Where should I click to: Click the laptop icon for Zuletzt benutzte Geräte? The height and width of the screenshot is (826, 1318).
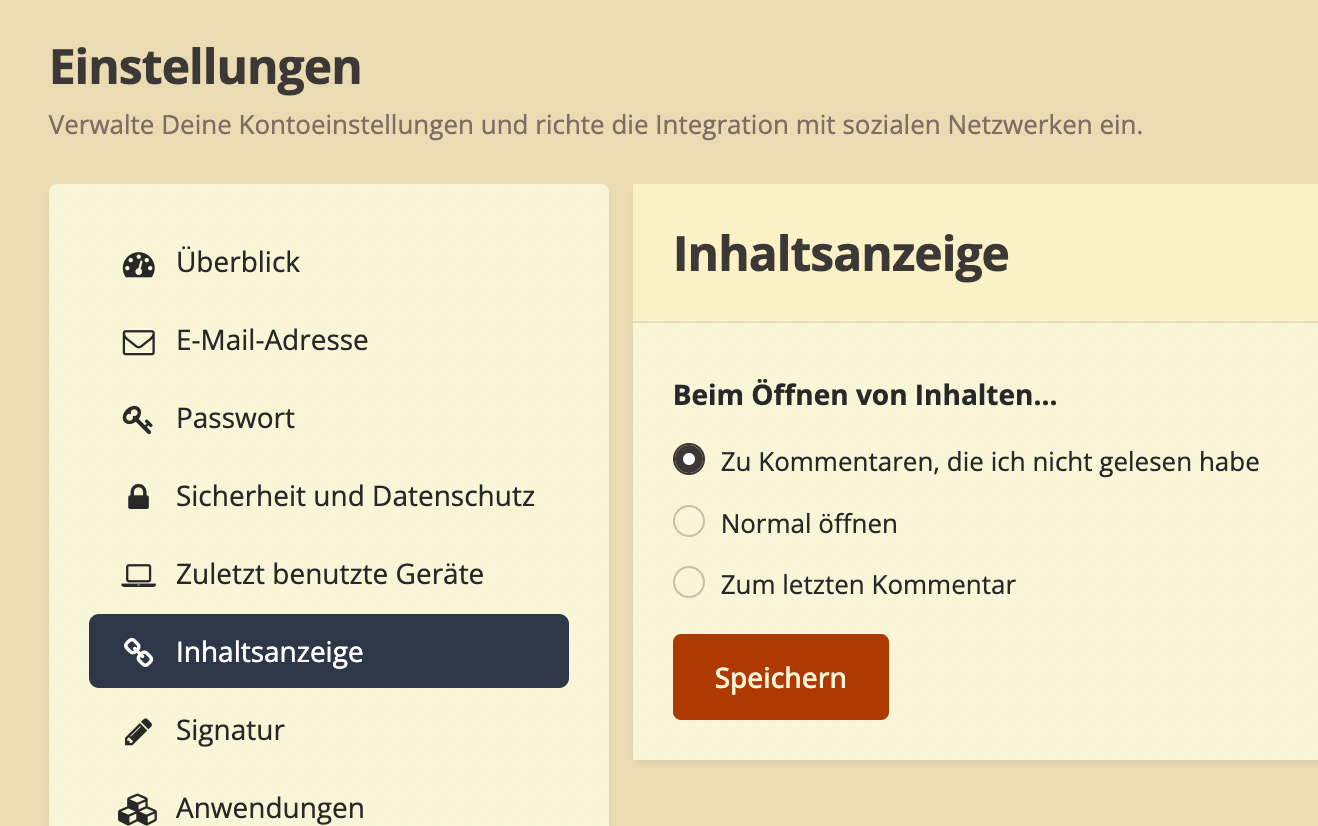138,575
